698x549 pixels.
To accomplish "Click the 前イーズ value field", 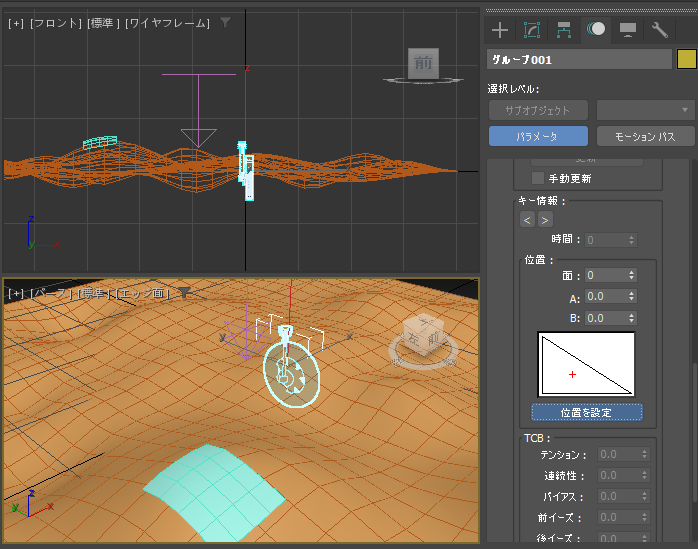I will (618, 517).
